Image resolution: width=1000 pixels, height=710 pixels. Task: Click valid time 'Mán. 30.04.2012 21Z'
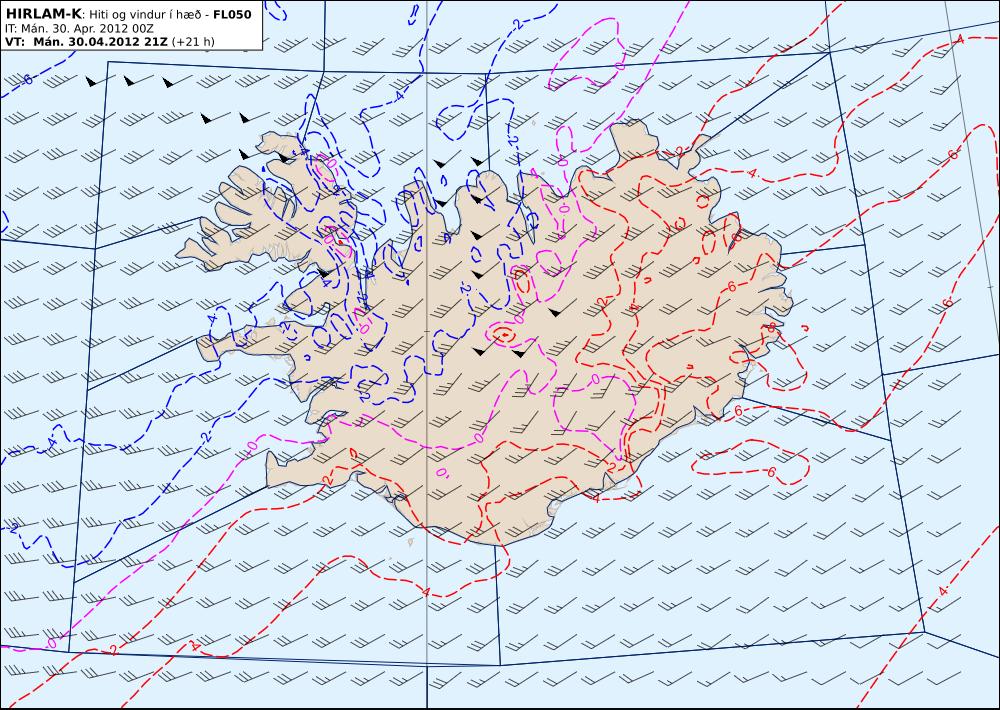click(100, 42)
